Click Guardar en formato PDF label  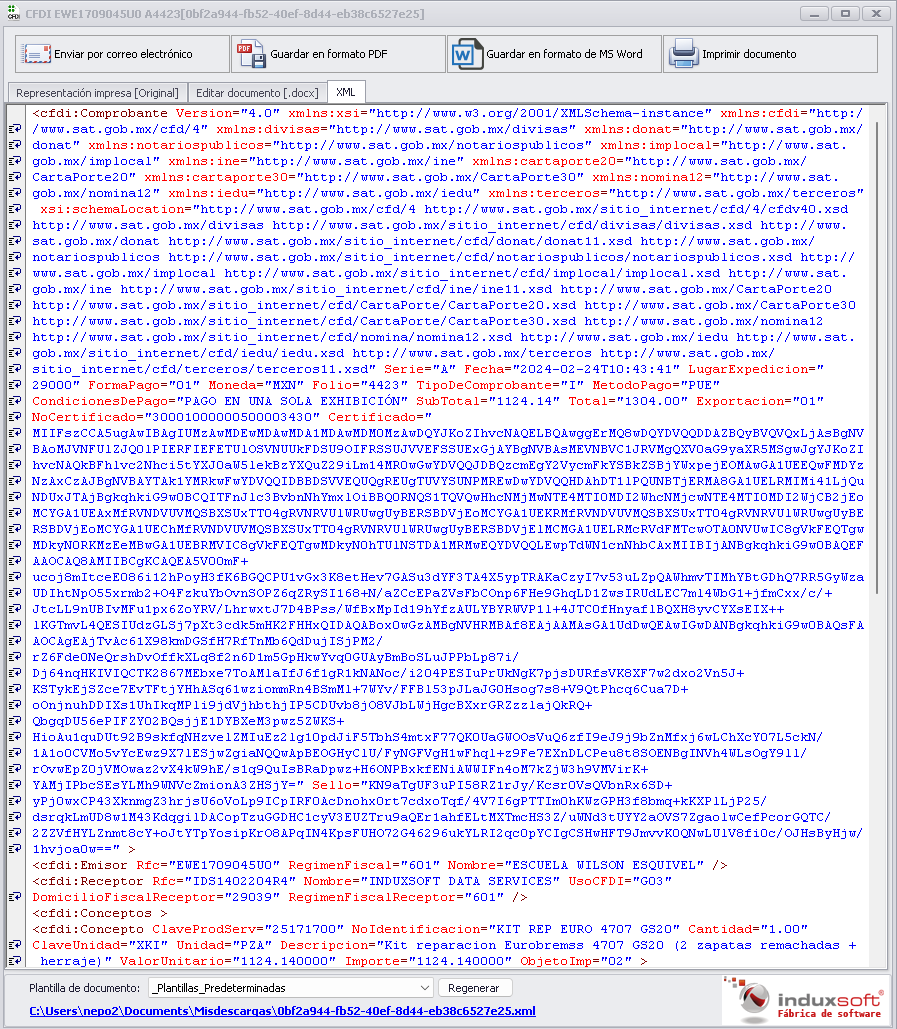329,54
